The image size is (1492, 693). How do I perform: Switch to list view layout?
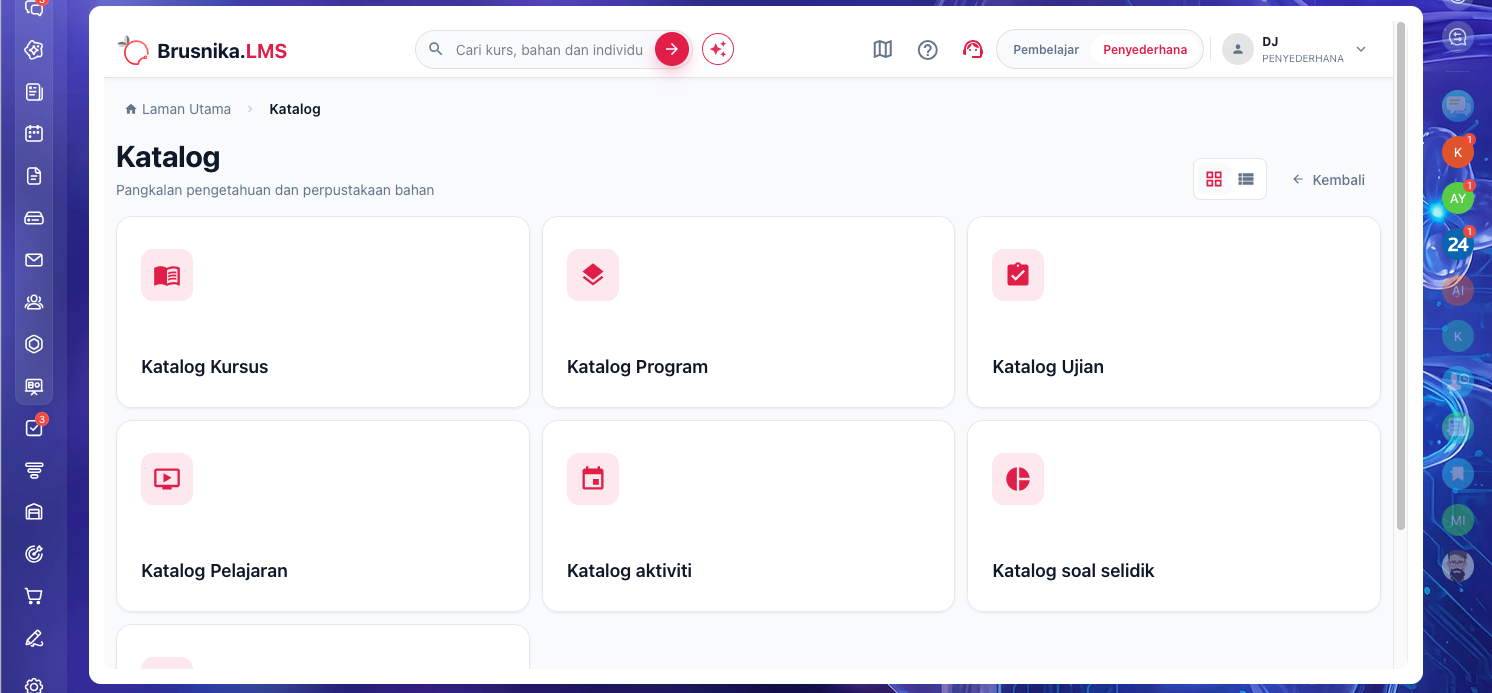pyautogui.click(x=1246, y=179)
